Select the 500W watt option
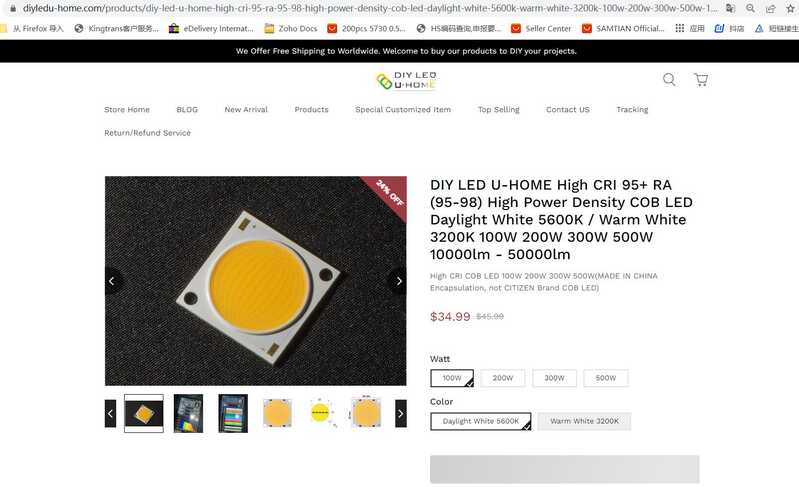Screen dimensions: 799x487 [x=605, y=378]
